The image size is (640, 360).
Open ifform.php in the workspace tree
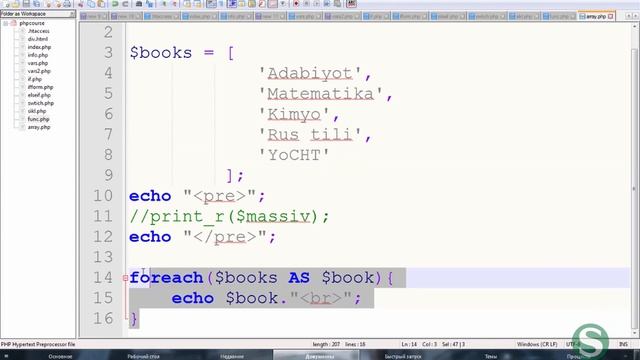pos(40,87)
